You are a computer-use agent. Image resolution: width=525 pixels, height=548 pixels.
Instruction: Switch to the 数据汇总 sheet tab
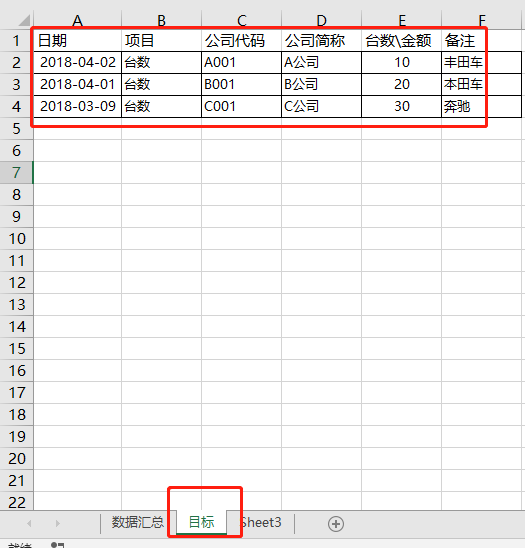[137, 522]
